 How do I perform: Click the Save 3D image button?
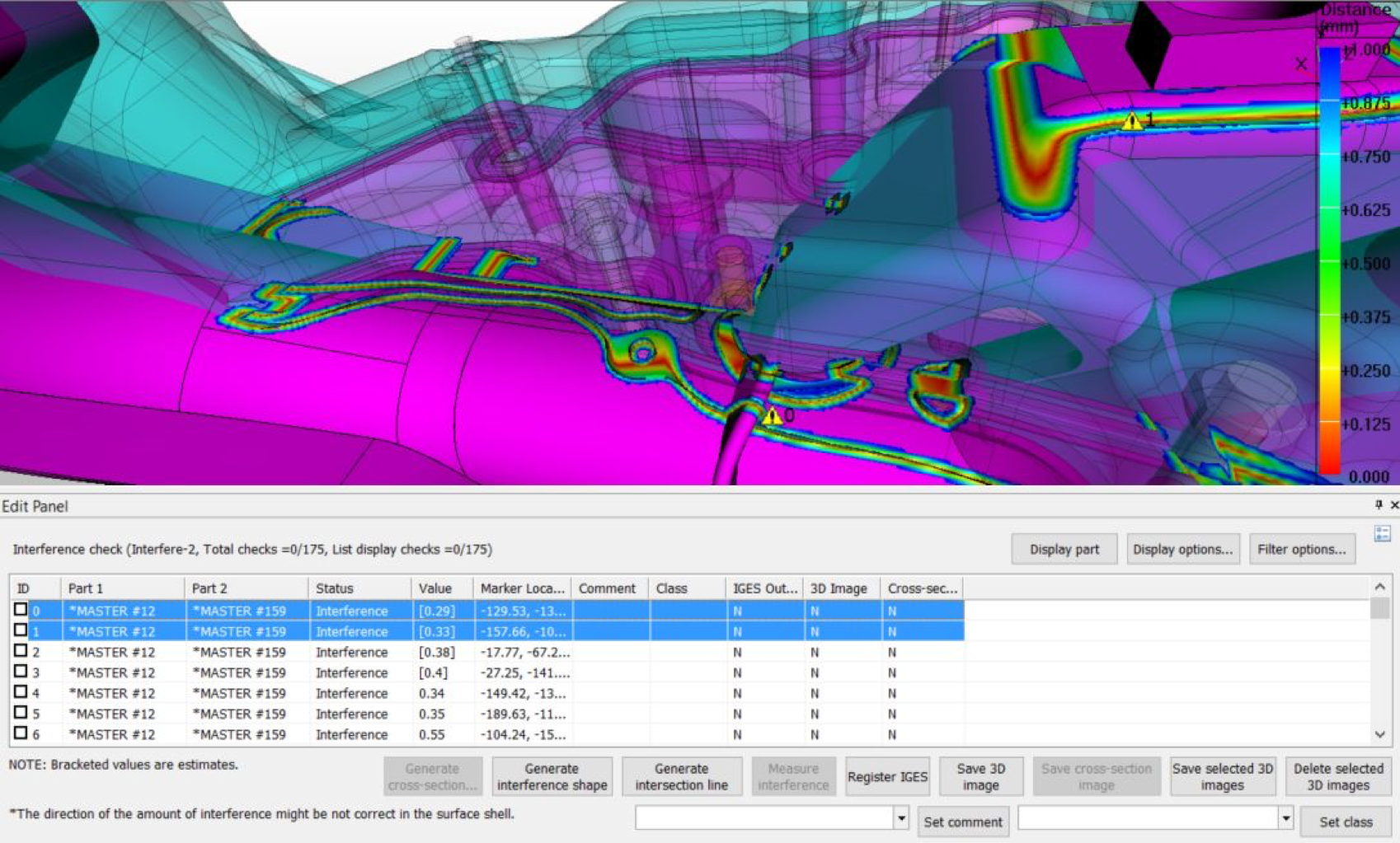pos(980,776)
